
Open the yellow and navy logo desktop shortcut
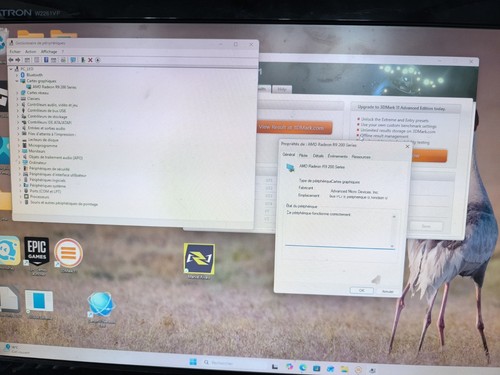(x=199, y=259)
